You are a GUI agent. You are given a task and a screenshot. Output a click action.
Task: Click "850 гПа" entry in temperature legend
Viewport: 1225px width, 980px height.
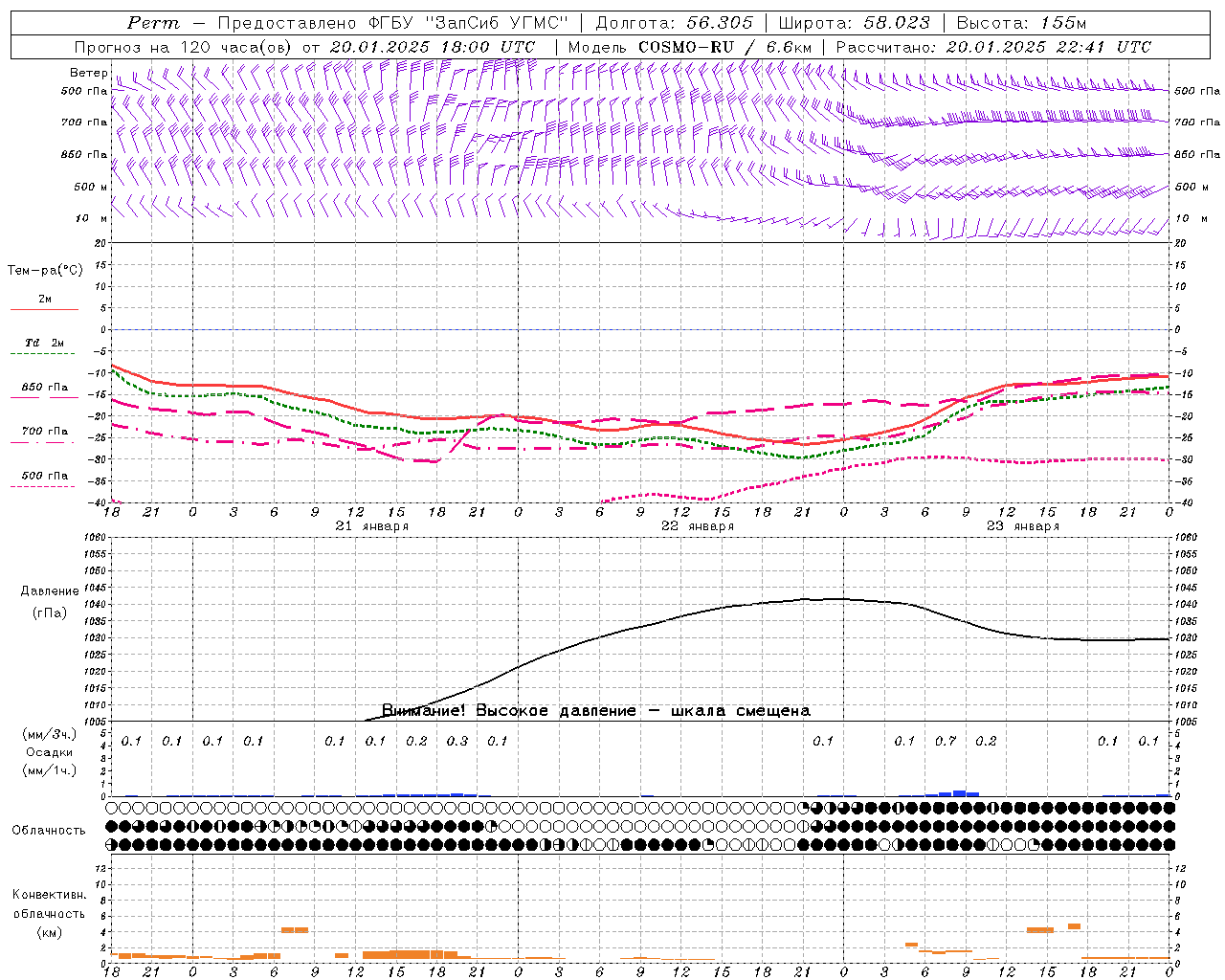tap(44, 388)
